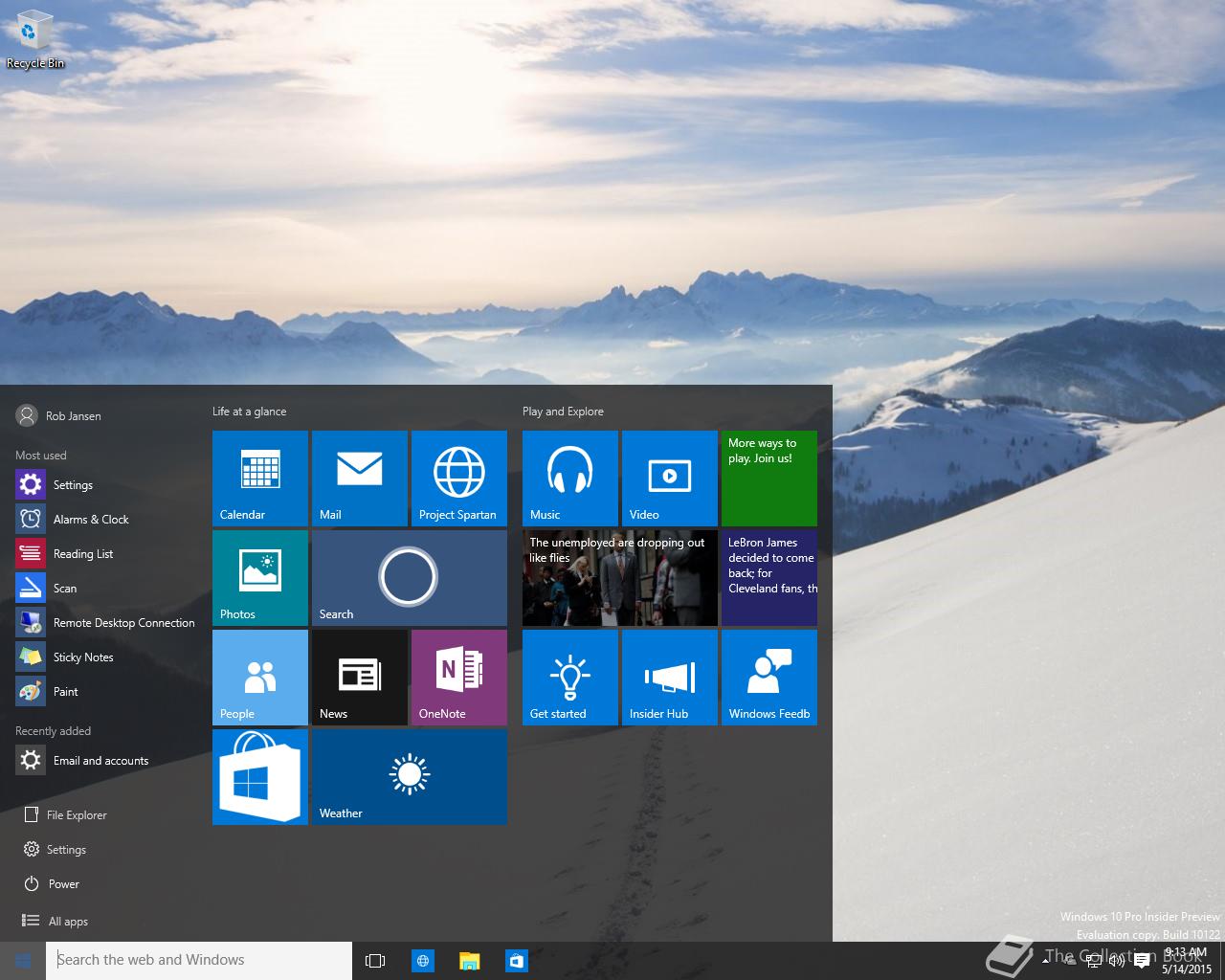Open the Cortana Search tile

pos(410,578)
